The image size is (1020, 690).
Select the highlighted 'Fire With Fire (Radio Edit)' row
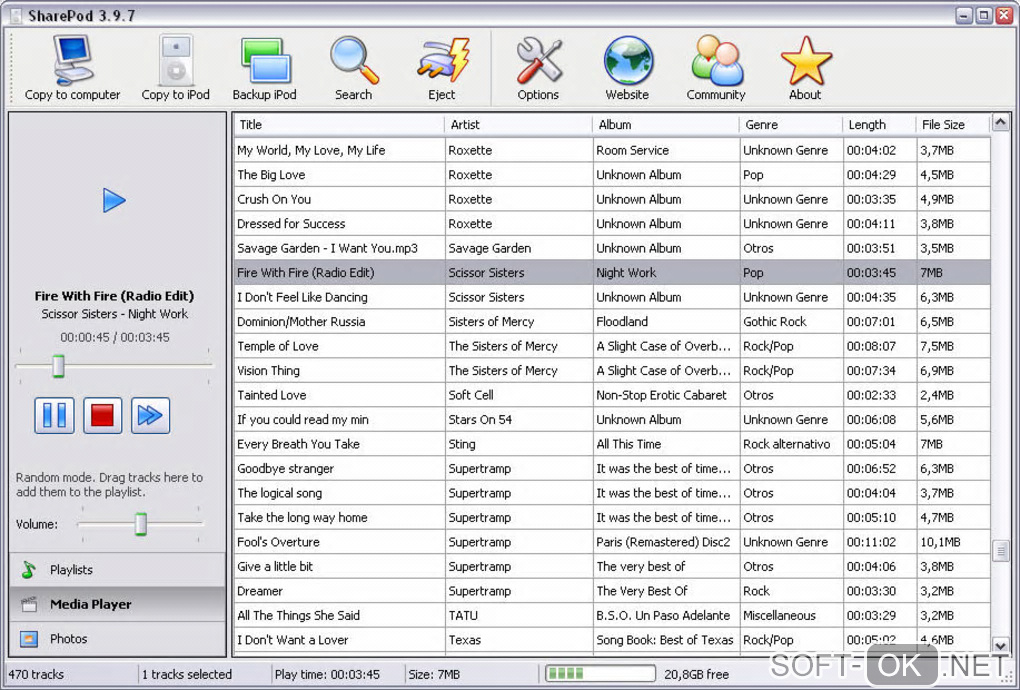tap(612, 272)
